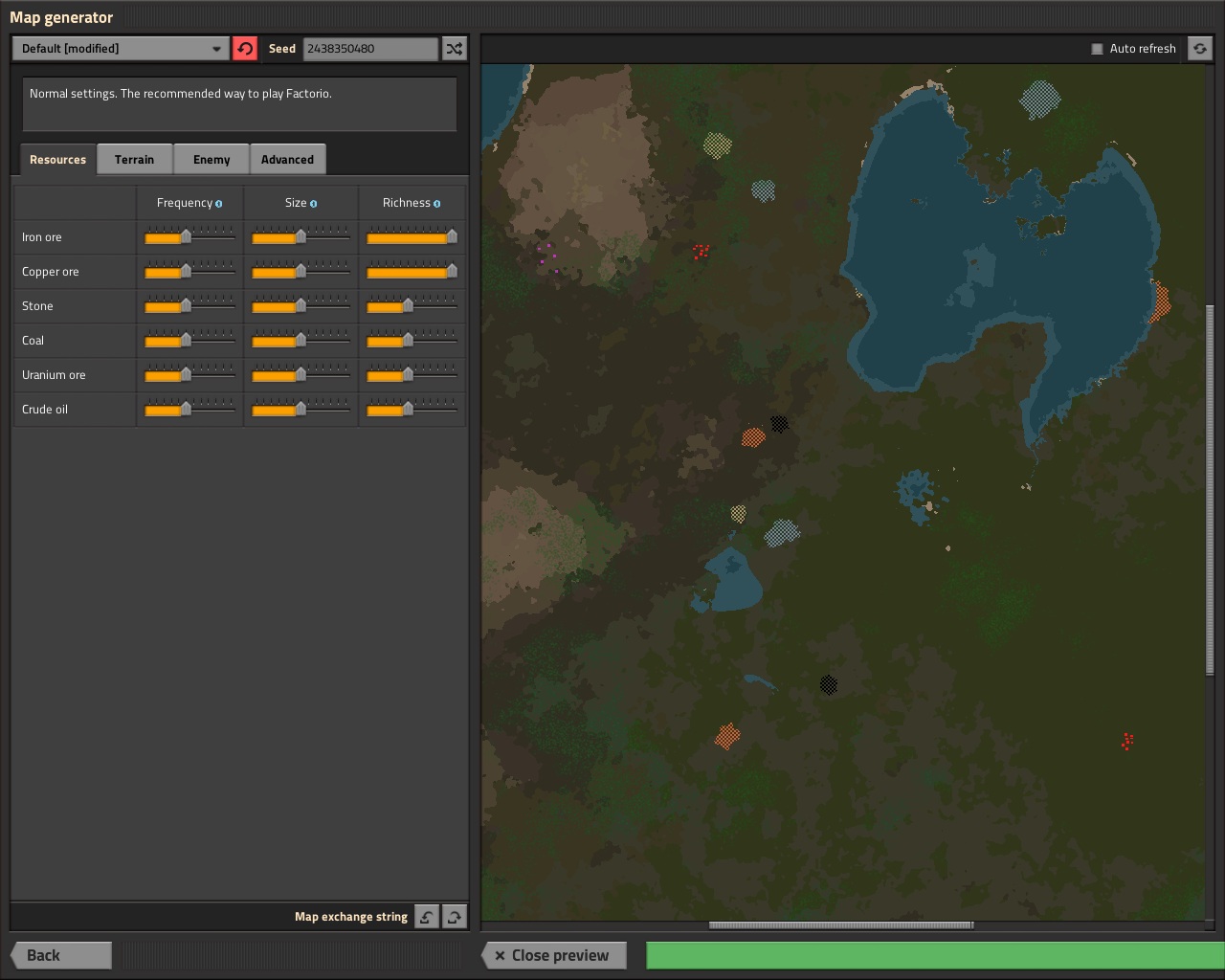Adjust the Iron ore Richness slider

pos(412,236)
